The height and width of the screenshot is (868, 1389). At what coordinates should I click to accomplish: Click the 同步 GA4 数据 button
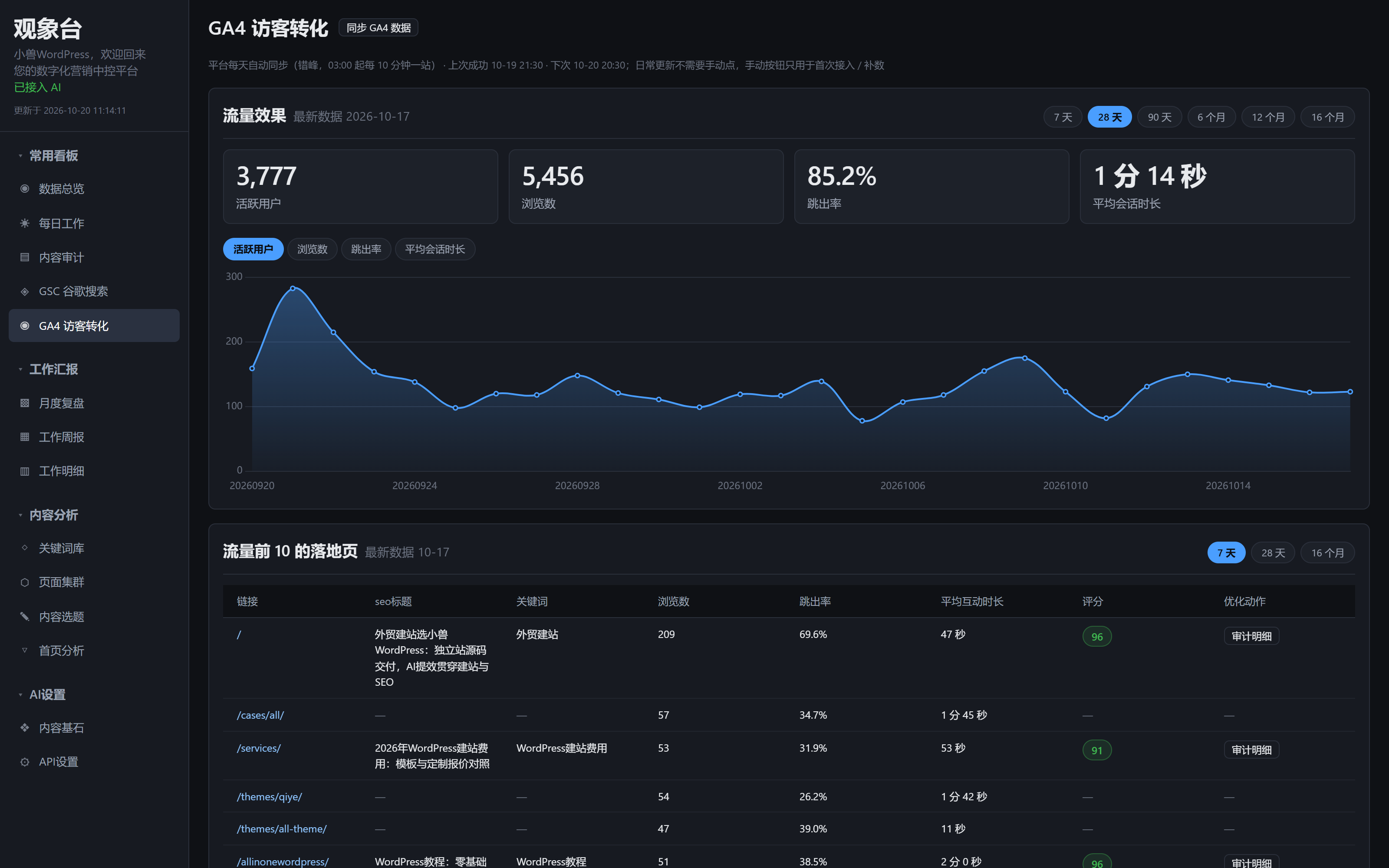(x=378, y=27)
